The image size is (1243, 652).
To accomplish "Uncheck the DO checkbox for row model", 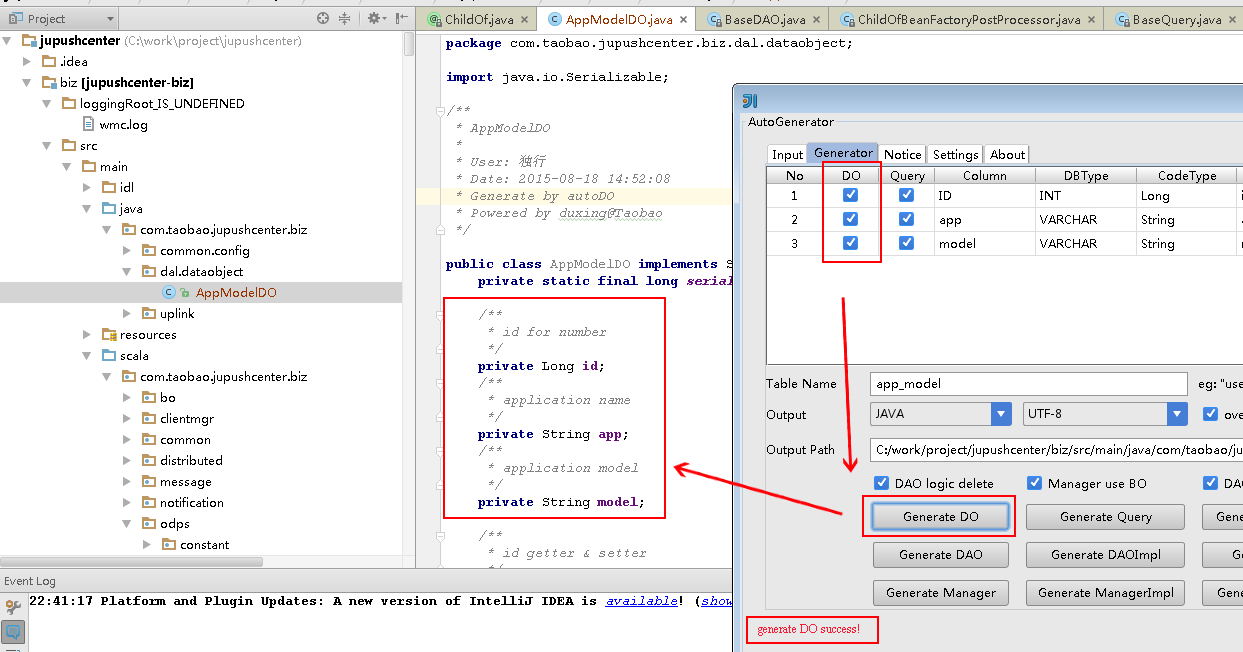I will [x=850, y=243].
